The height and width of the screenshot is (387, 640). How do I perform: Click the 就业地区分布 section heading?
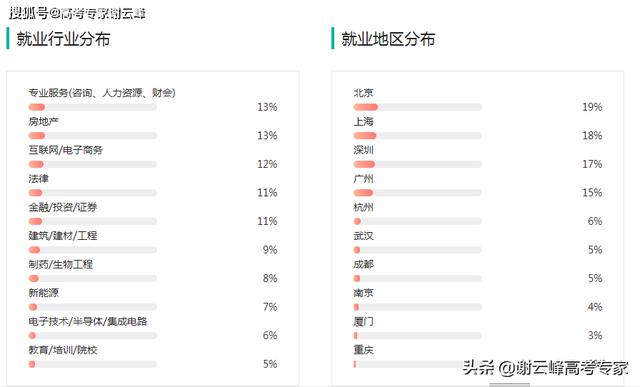(x=388, y=39)
